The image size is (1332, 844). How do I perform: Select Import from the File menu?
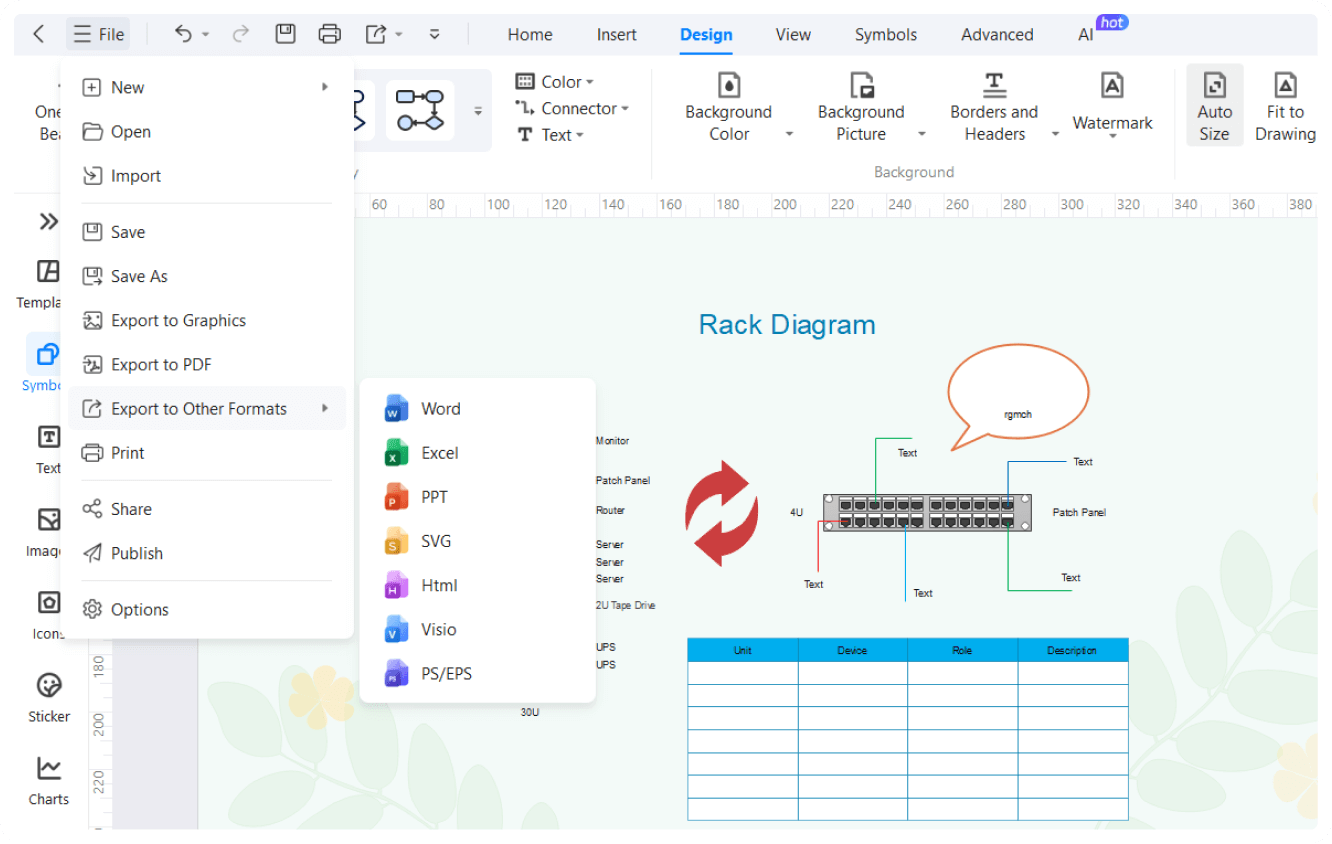coord(207,175)
